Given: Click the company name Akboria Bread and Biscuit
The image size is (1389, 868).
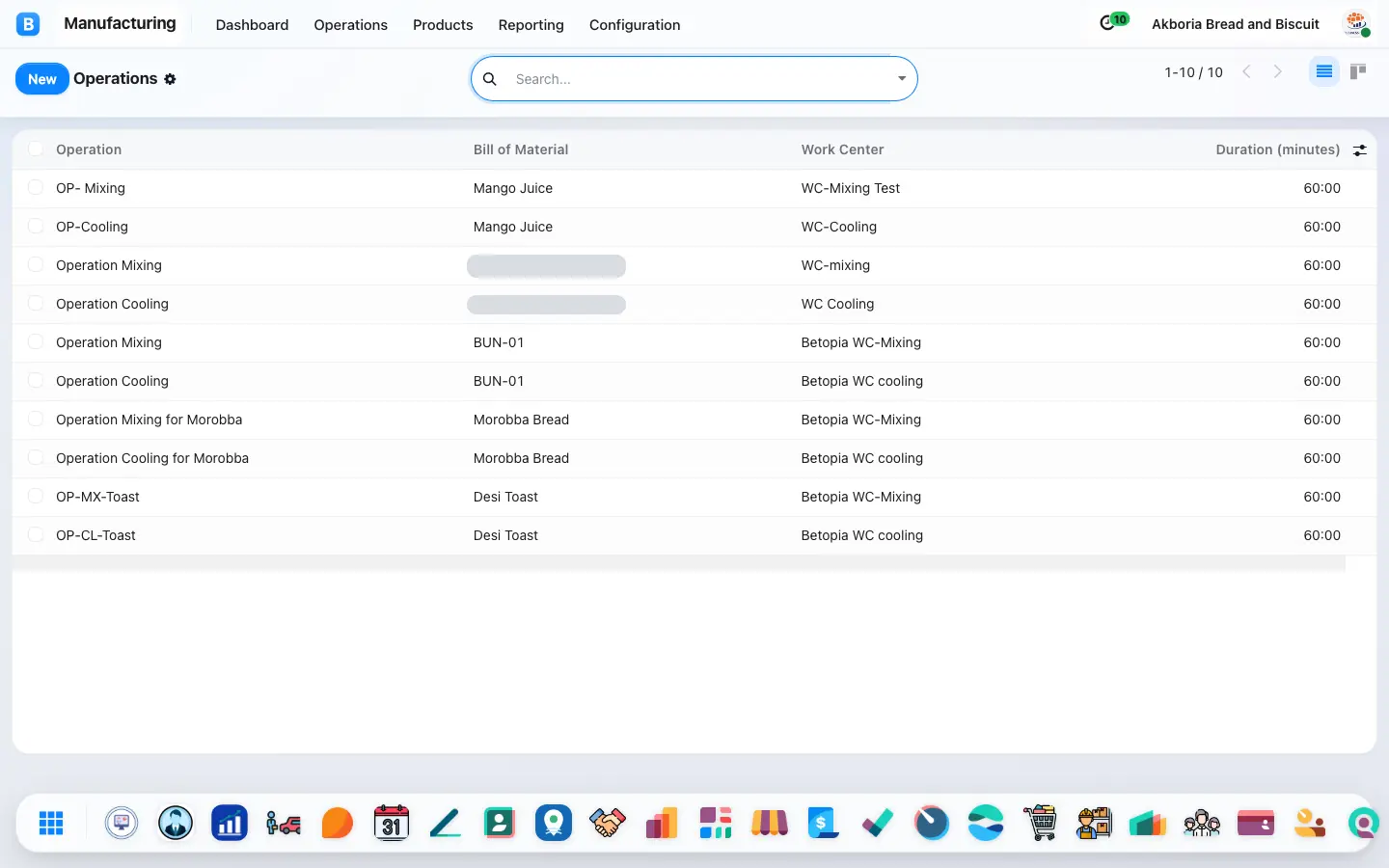Looking at the screenshot, I should pyautogui.click(x=1236, y=24).
